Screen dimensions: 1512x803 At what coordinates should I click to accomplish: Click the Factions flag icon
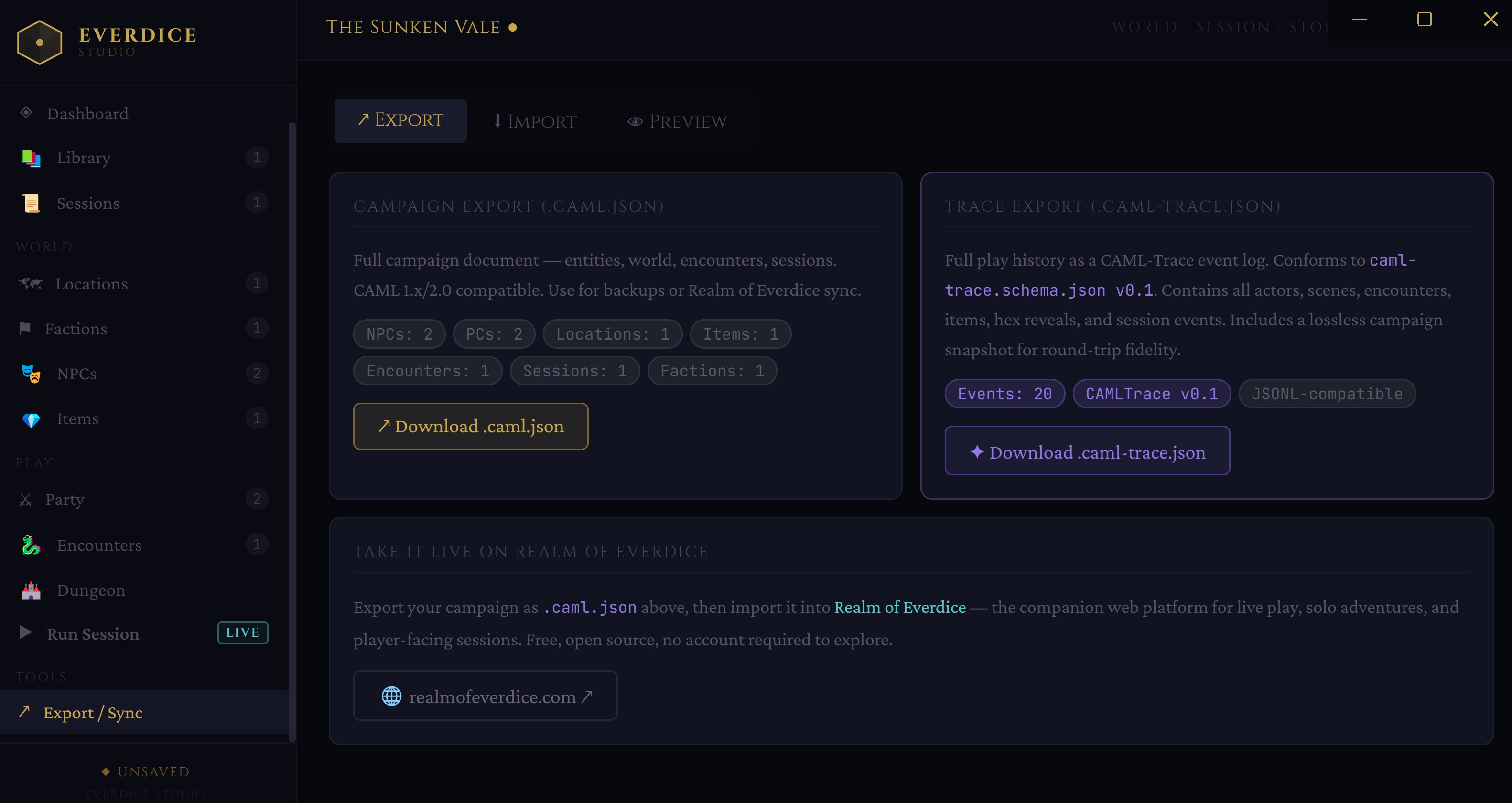point(25,329)
